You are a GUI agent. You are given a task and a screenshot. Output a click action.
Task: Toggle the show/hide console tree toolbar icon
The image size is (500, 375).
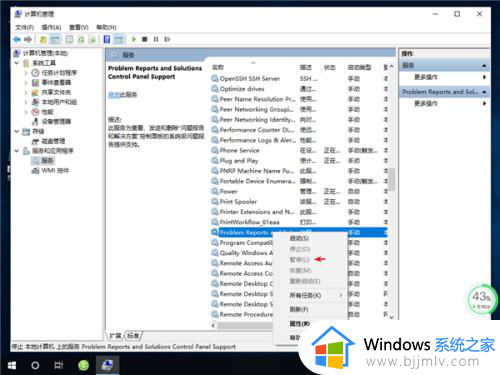(x=55, y=39)
